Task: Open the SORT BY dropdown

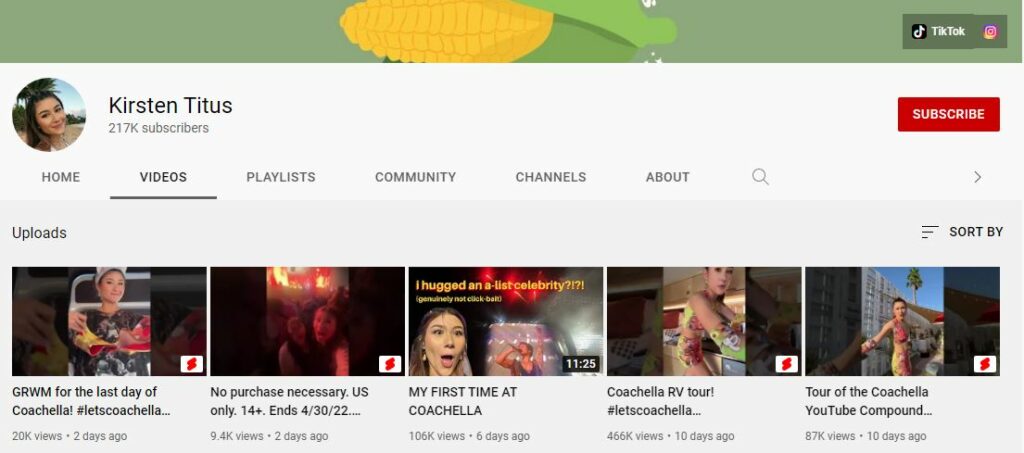Action: (x=962, y=232)
